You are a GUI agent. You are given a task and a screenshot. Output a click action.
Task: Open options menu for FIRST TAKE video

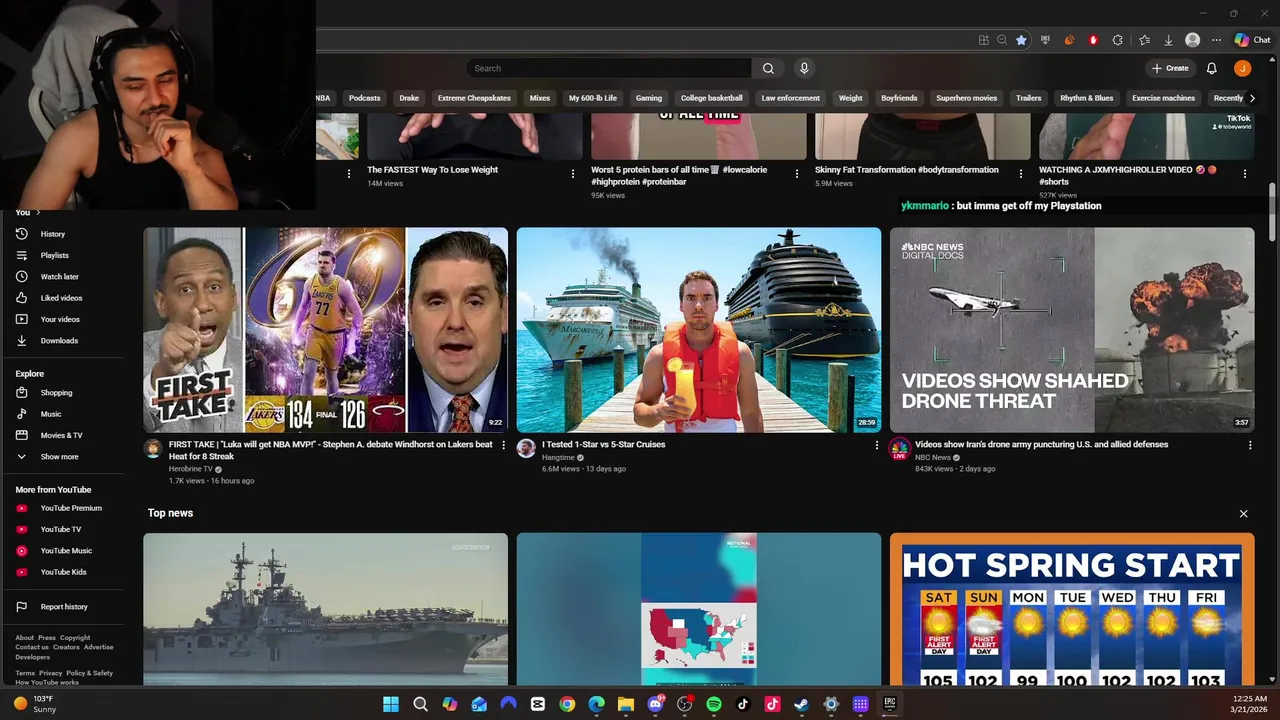point(503,445)
